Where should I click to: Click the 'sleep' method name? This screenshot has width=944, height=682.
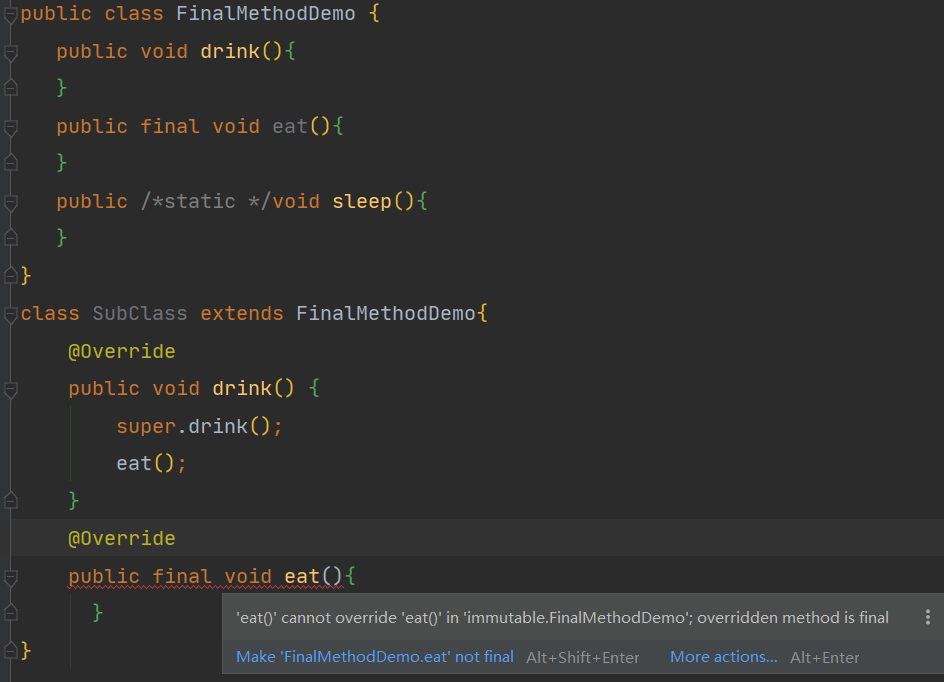click(362, 201)
